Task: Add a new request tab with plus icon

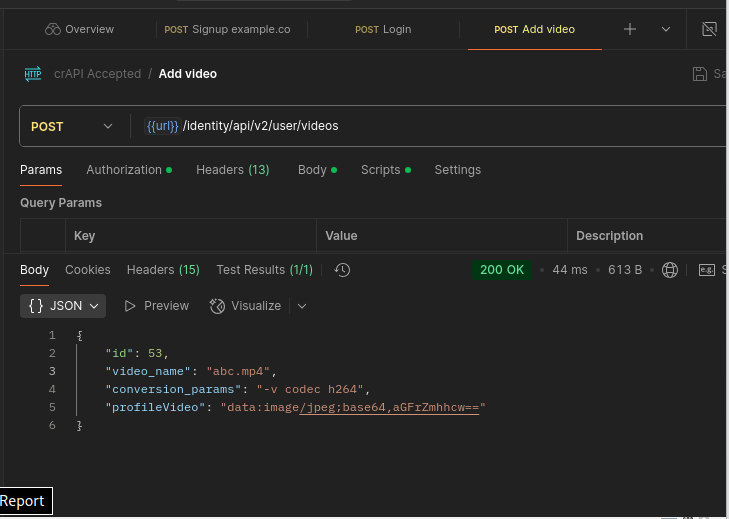Action: coord(630,29)
